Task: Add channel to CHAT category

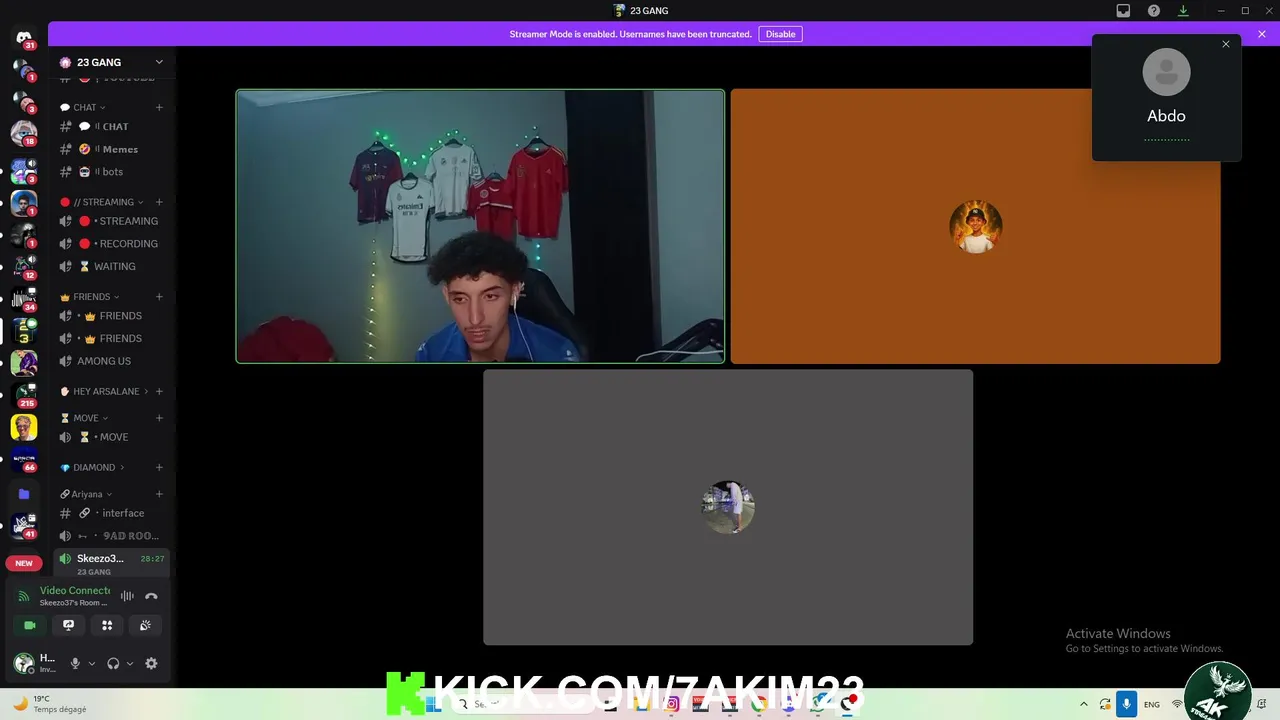Action: coord(159,107)
